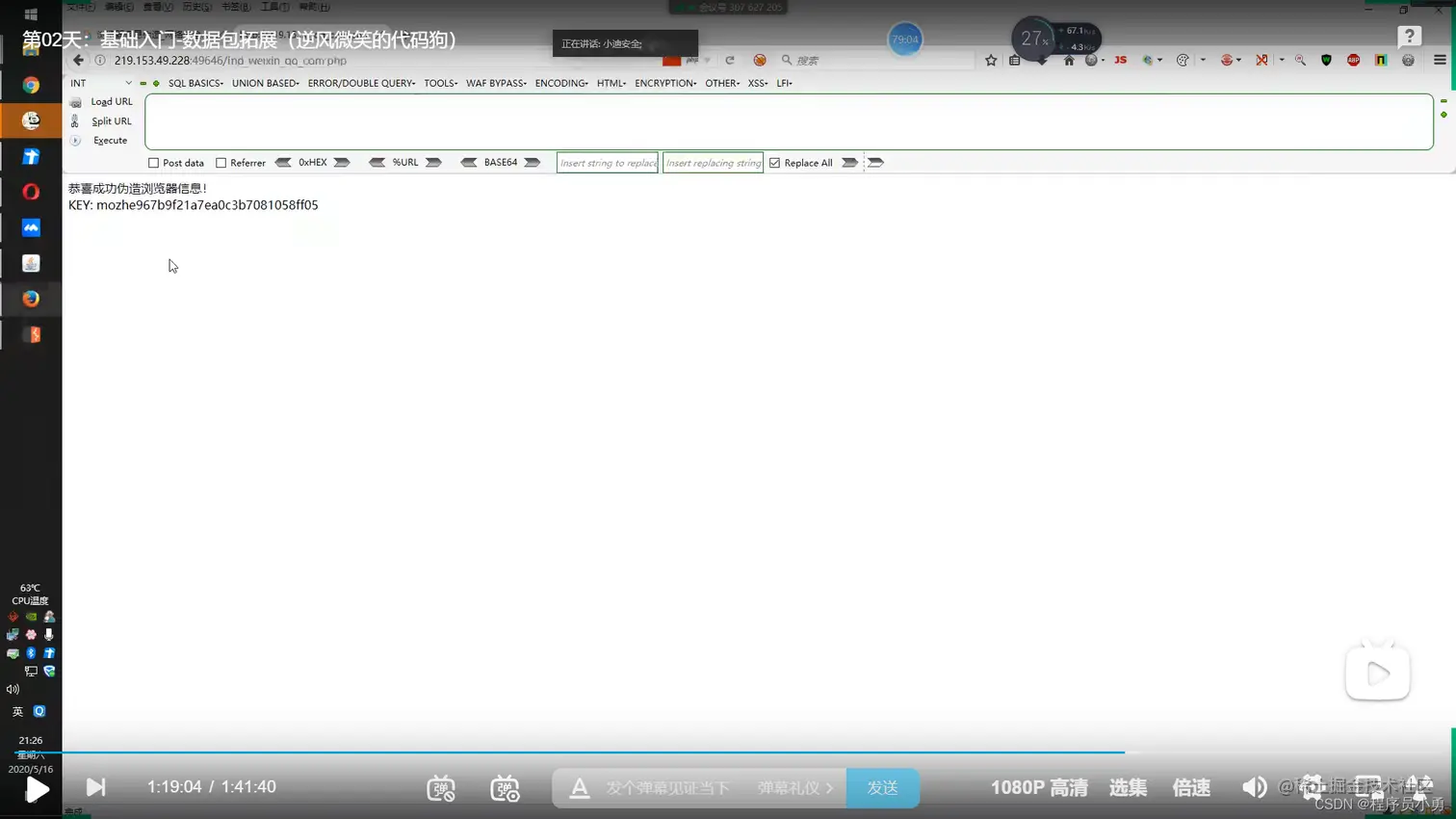1456x819 pixels.
Task: Reload the page with refresh icon
Action: coord(730,60)
